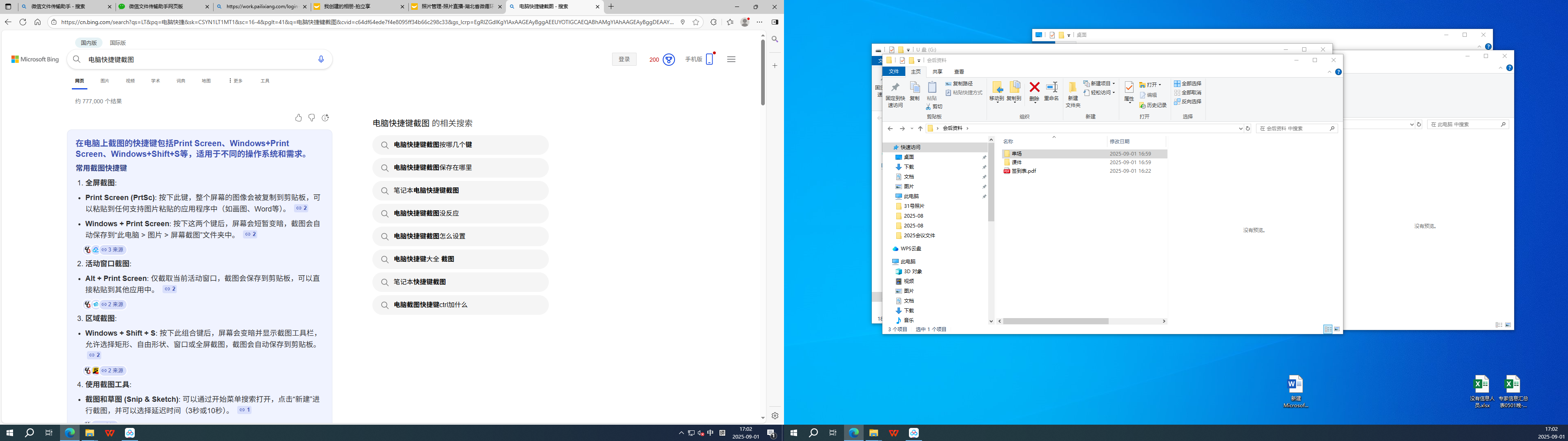The image size is (1568, 441).
Task: Collapse the ribbon with the chevron
Action: click(1330, 72)
